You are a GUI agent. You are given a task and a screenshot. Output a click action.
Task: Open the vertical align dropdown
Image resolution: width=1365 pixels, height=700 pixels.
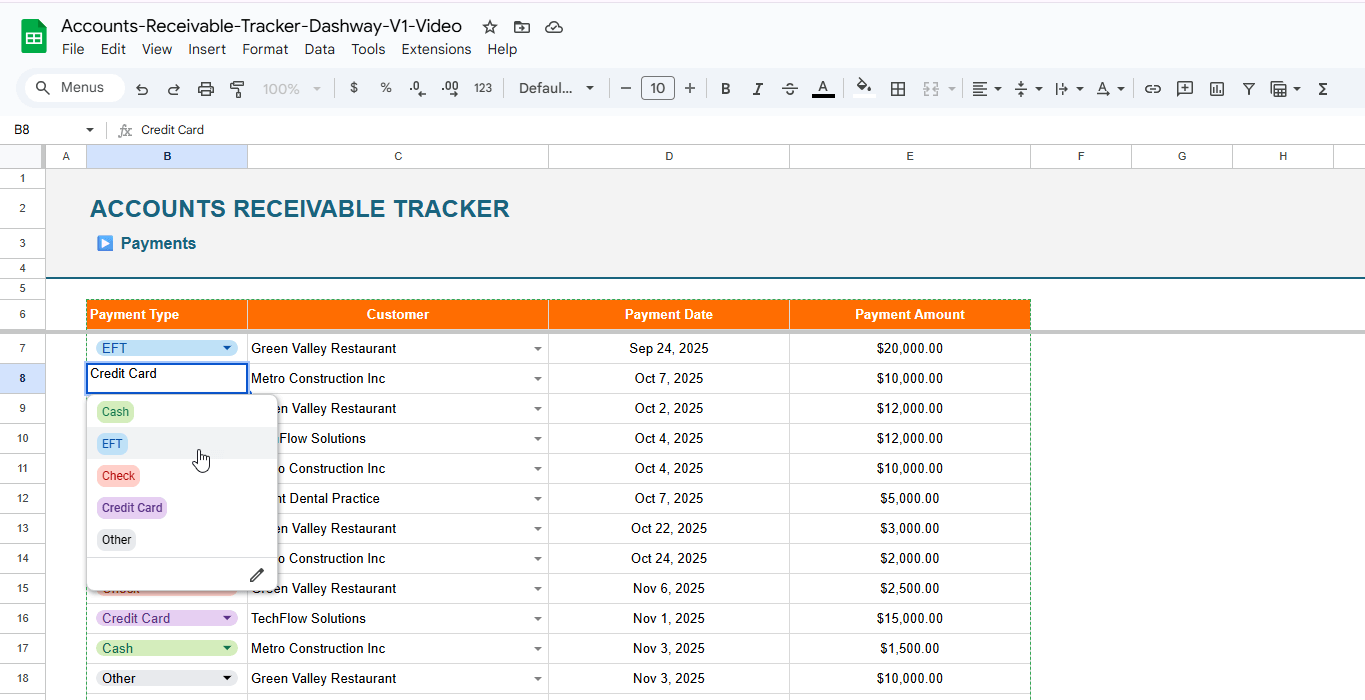[1028, 89]
